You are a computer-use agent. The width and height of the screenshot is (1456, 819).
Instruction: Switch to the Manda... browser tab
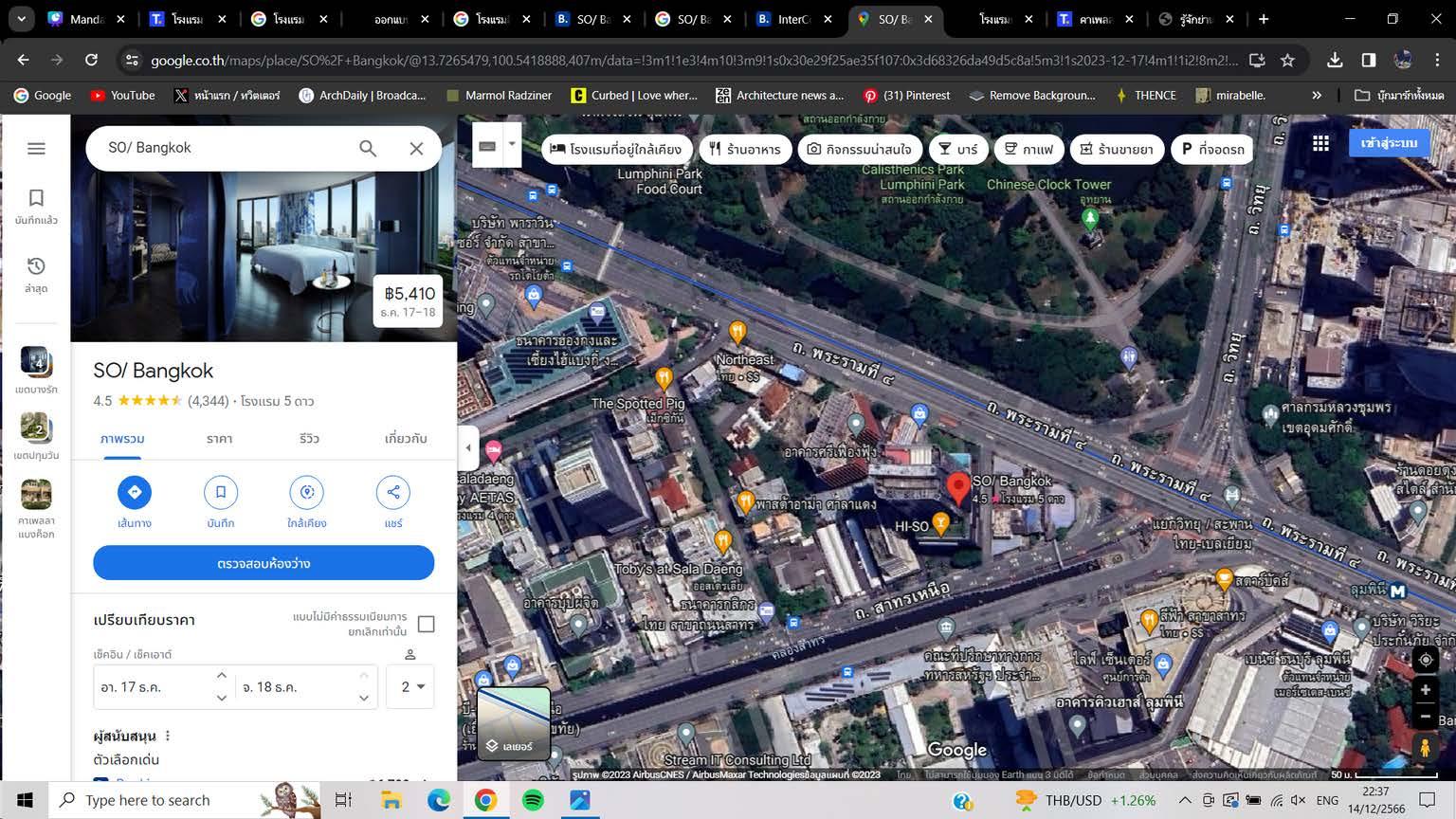click(85, 19)
